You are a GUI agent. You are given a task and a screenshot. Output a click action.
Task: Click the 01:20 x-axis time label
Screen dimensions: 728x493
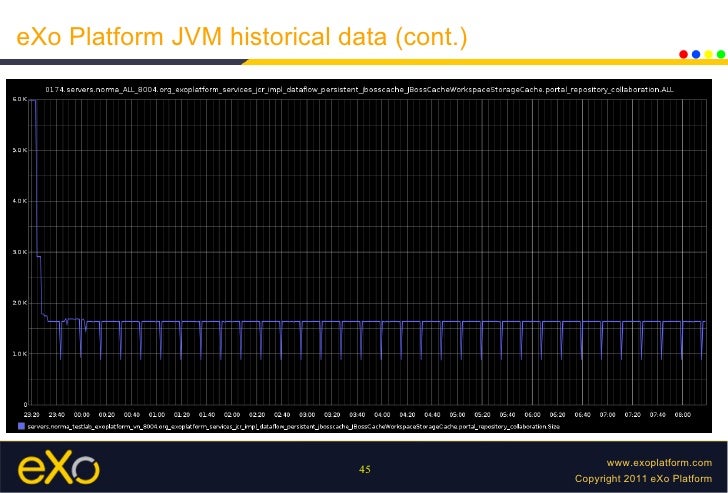182,415
